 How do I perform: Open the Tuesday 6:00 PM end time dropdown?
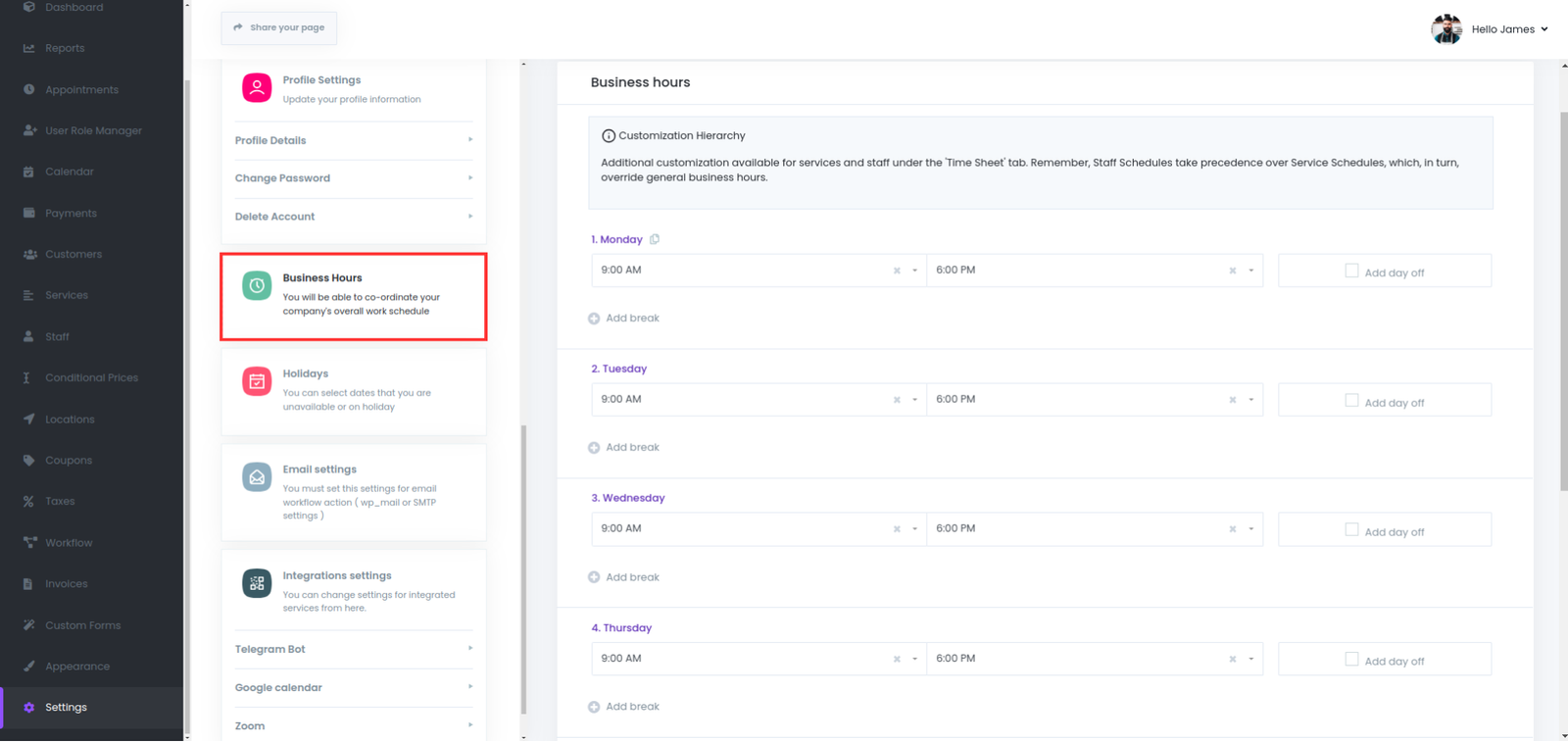pyautogui.click(x=1250, y=400)
